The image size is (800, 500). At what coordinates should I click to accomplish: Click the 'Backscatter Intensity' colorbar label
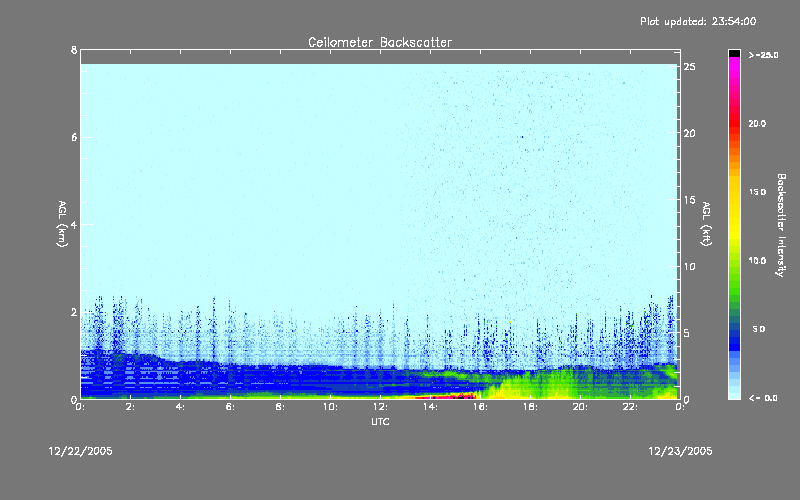pos(781,225)
